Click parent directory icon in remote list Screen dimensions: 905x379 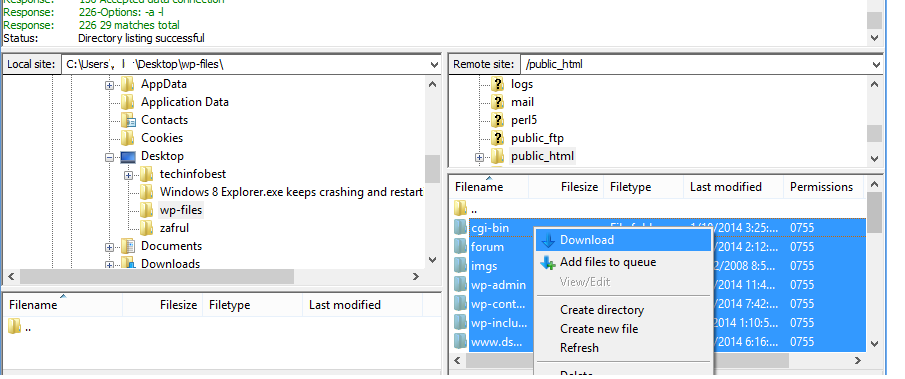460,208
